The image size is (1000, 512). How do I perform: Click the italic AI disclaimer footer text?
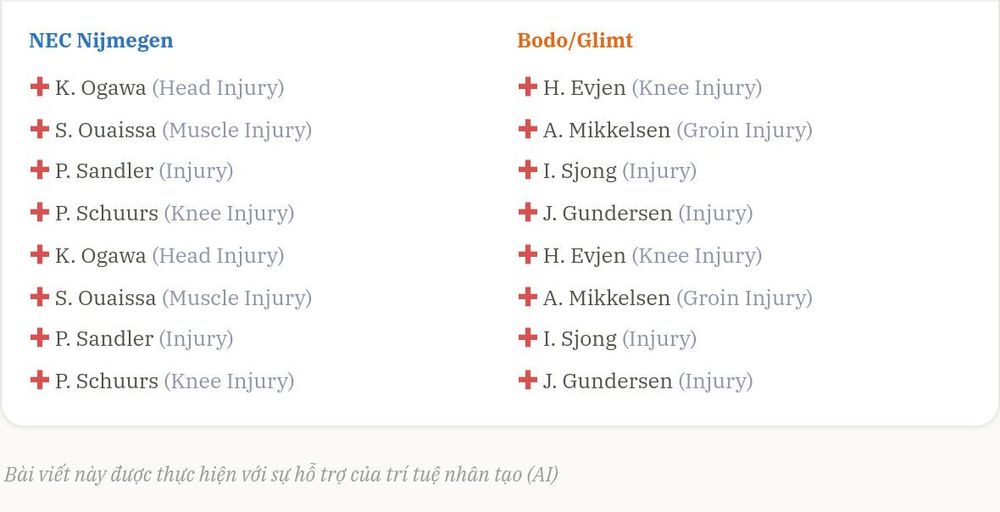(281, 474)
